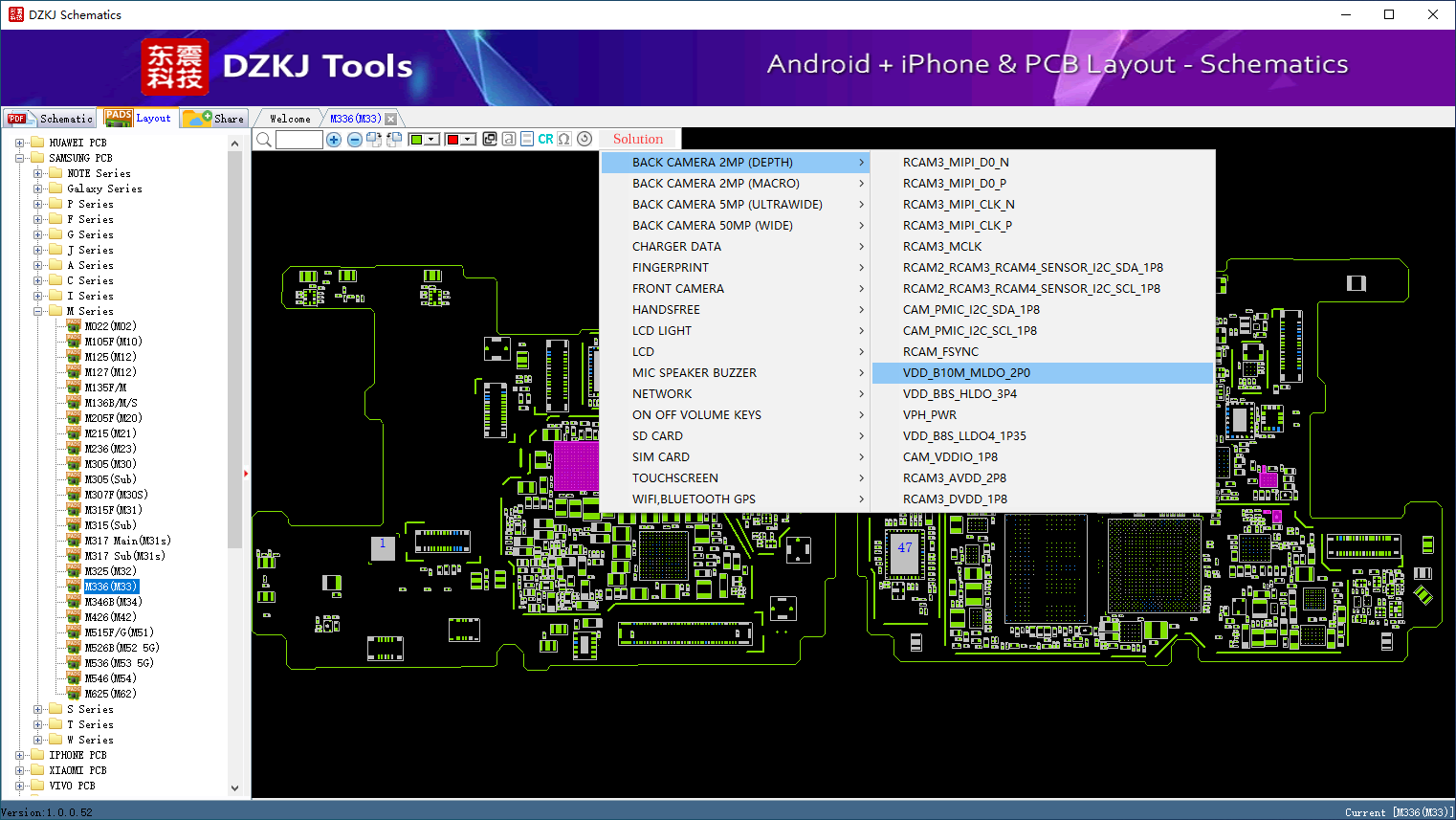Collapse the M Series folder
This screenshot has height=820, width=1456.
37,311
